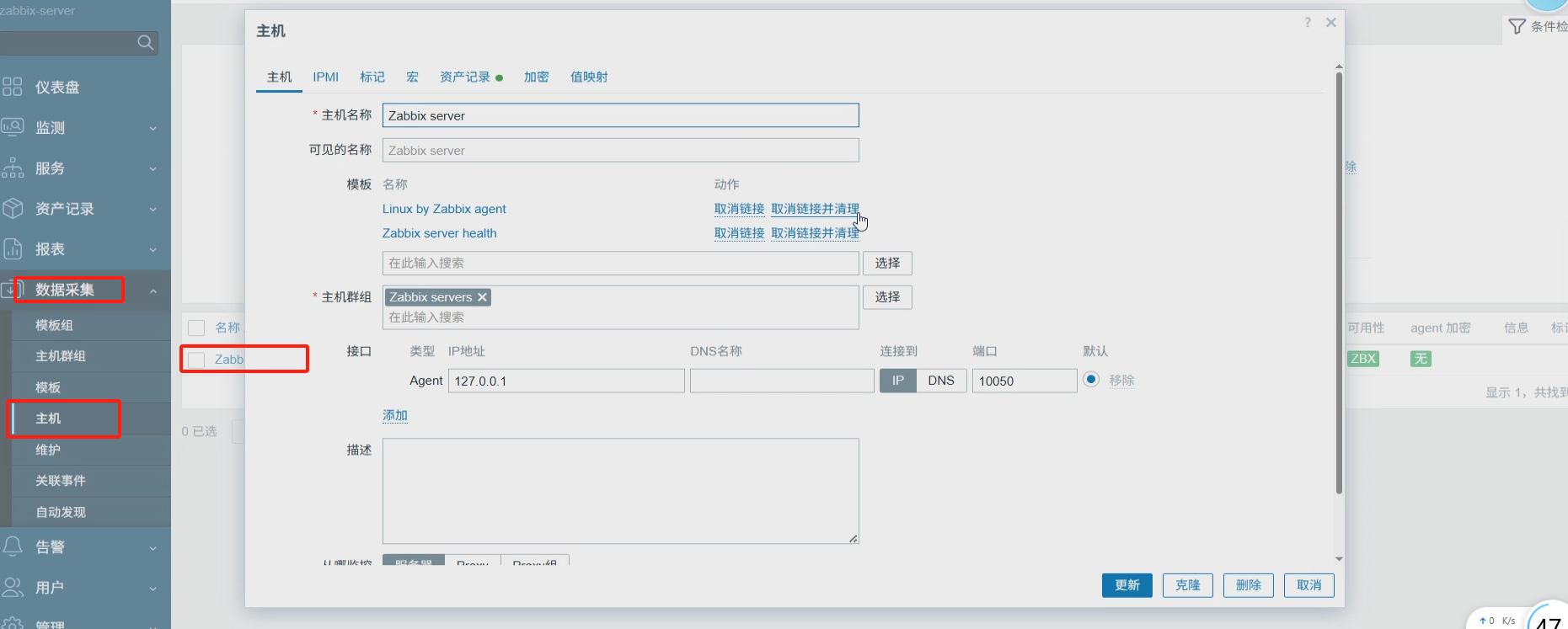Click the 告警 bell icon
Viewport: 1568px width, 629px height.
[x=12, y=546]
